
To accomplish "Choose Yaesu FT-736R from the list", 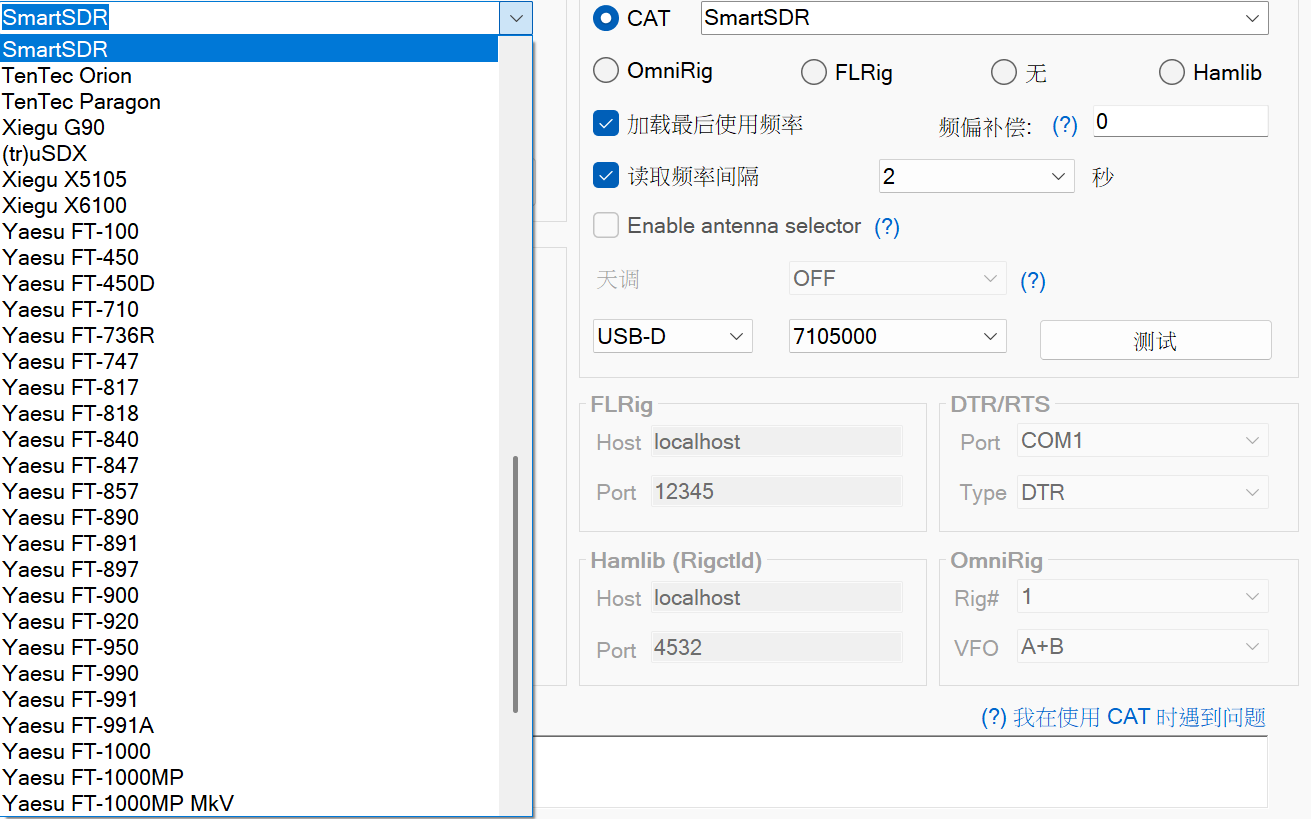I will coord(249,335).
